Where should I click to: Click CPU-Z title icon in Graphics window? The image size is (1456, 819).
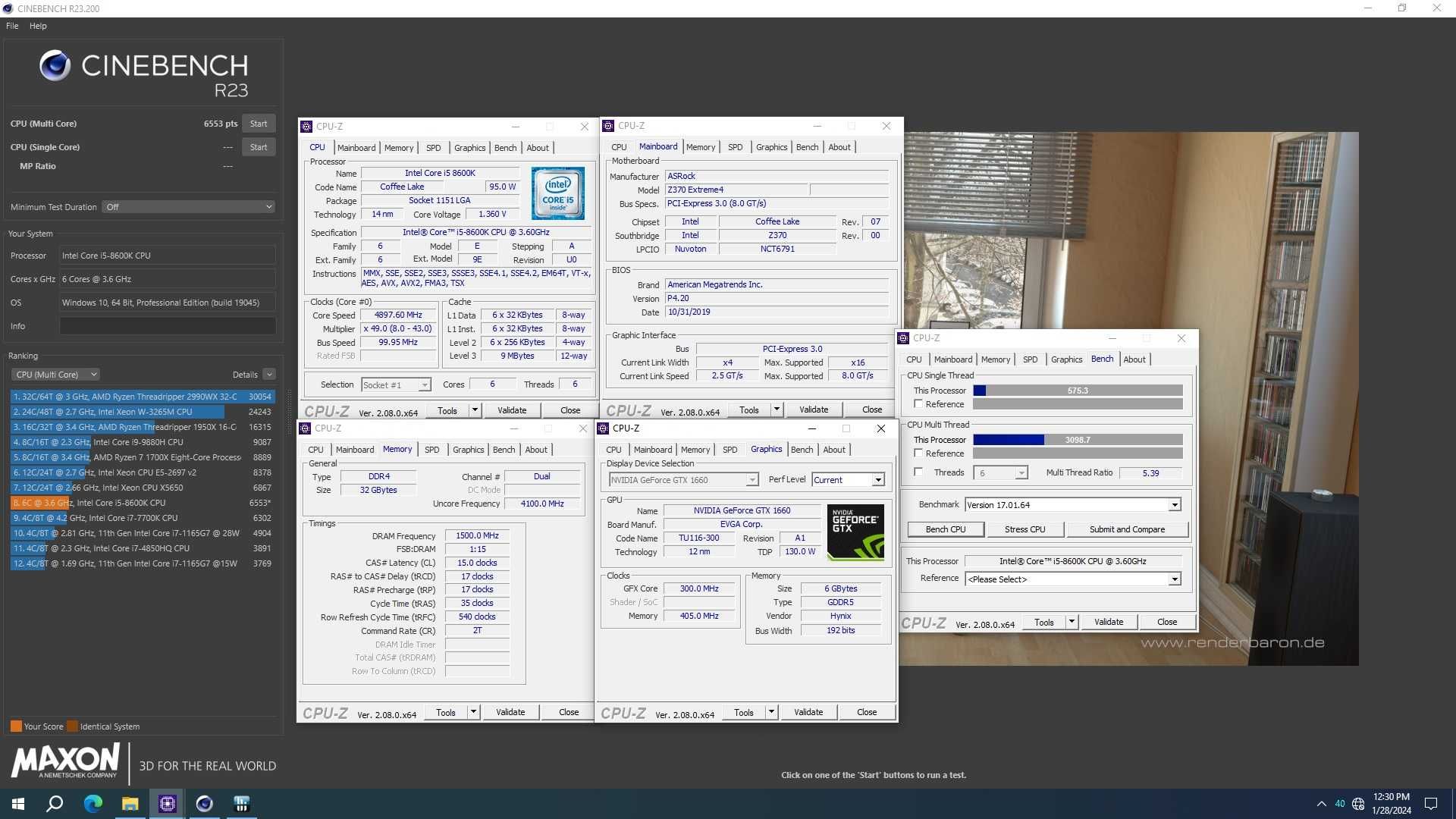tap(603, 428)
